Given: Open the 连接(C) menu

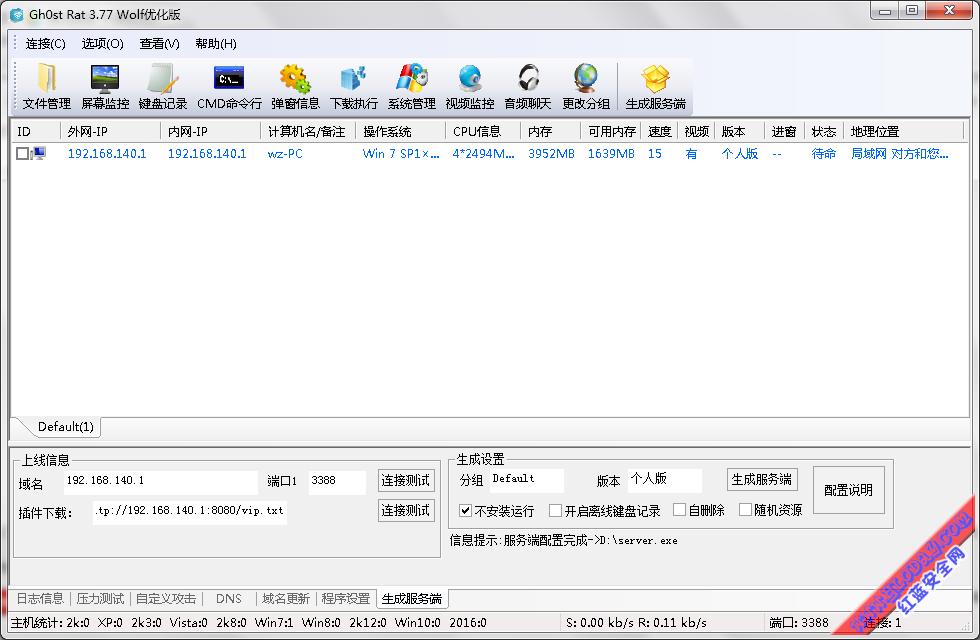Looking at the screenshot, I should (45, 44).
